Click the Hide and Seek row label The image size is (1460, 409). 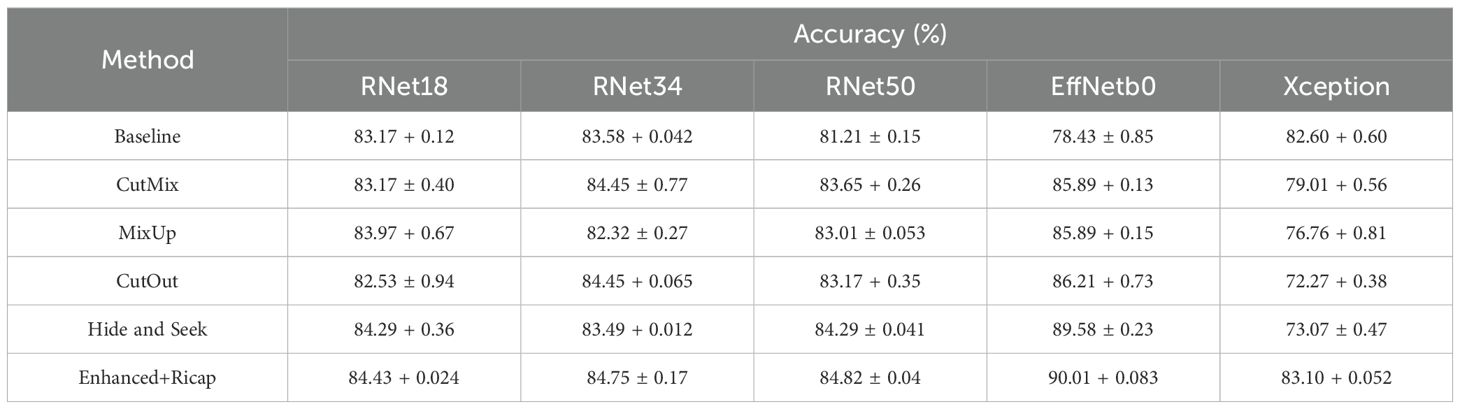tap(148, 330)
